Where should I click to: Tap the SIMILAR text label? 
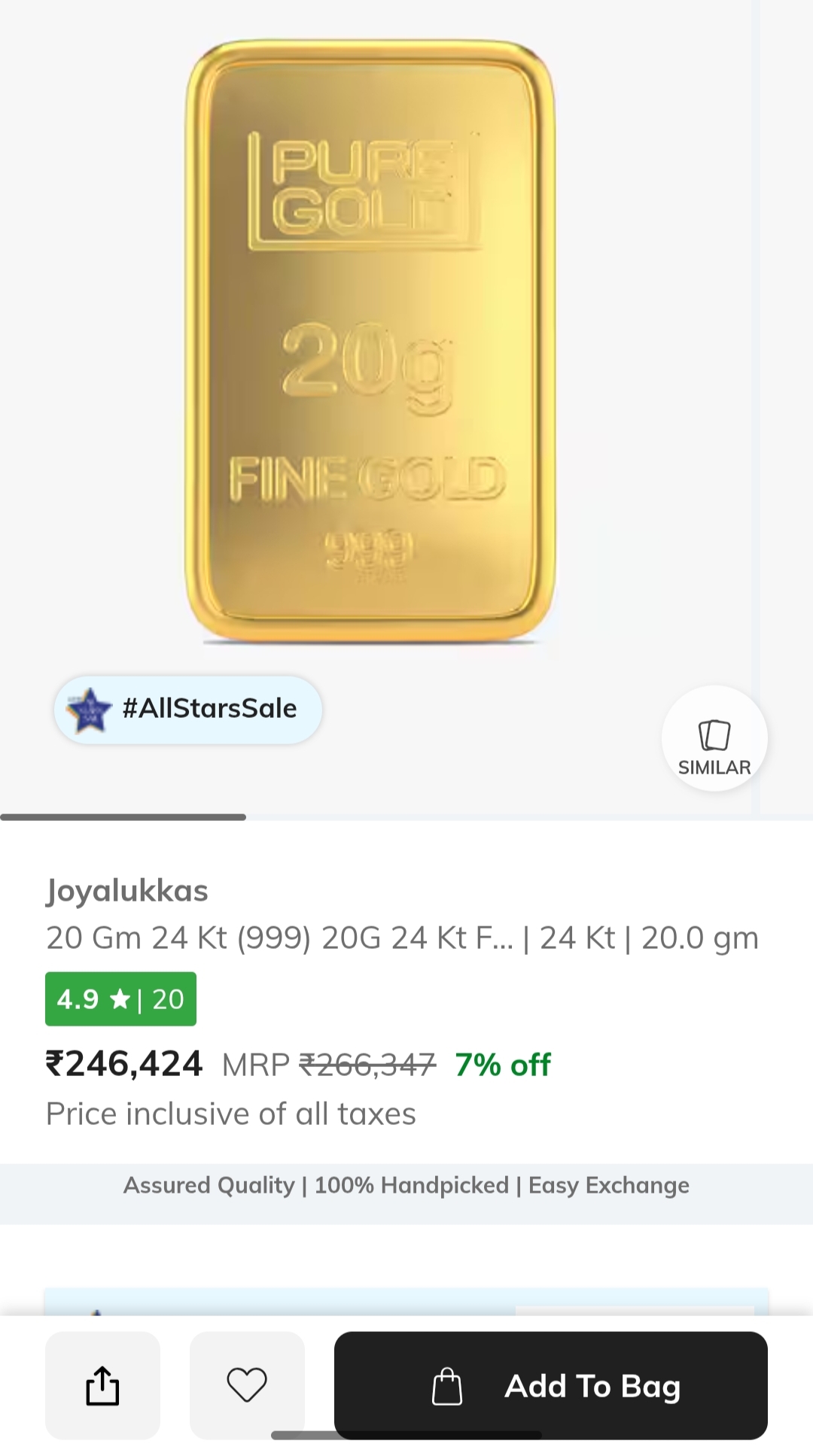[x=714, y=768]
